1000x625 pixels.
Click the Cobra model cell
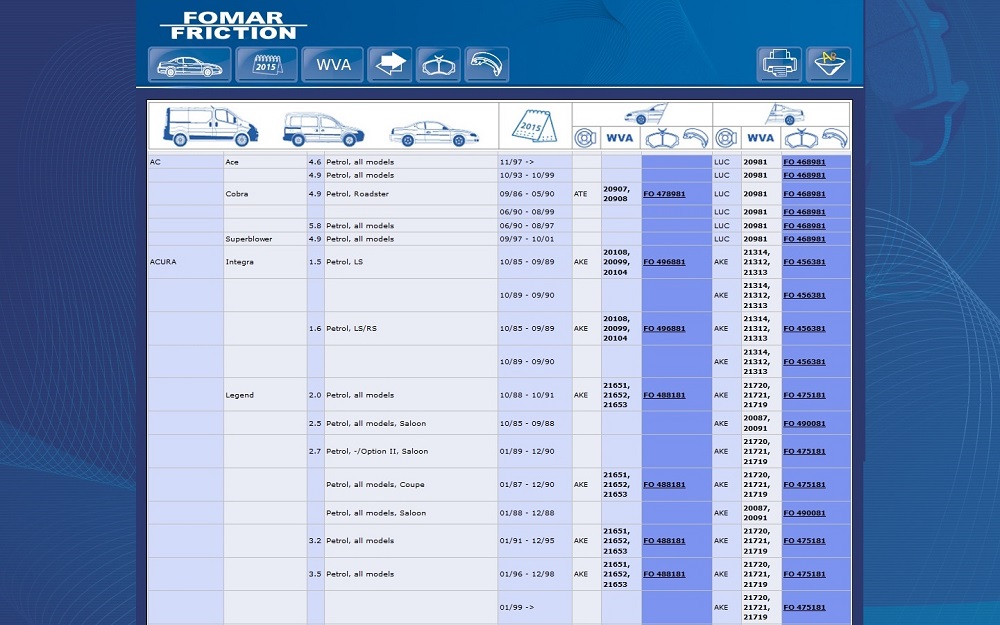(265, 194)
